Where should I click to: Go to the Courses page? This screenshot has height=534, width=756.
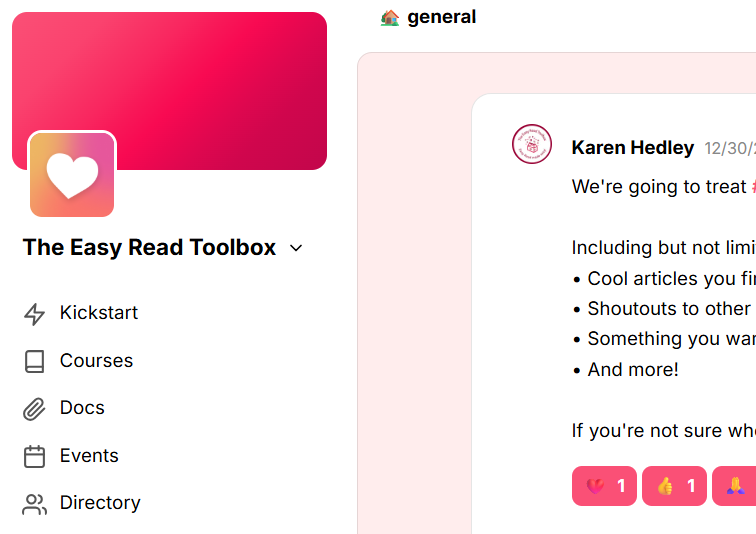(x=96, y=361)
